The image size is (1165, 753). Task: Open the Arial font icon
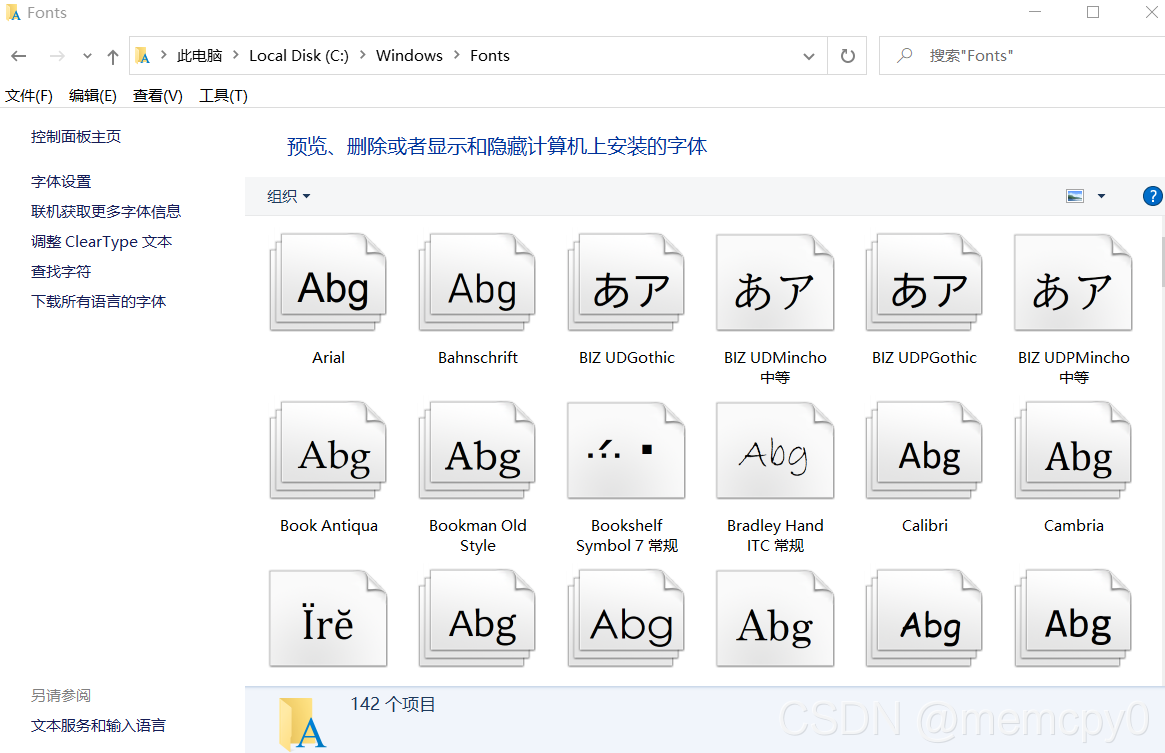pos(328,282)
